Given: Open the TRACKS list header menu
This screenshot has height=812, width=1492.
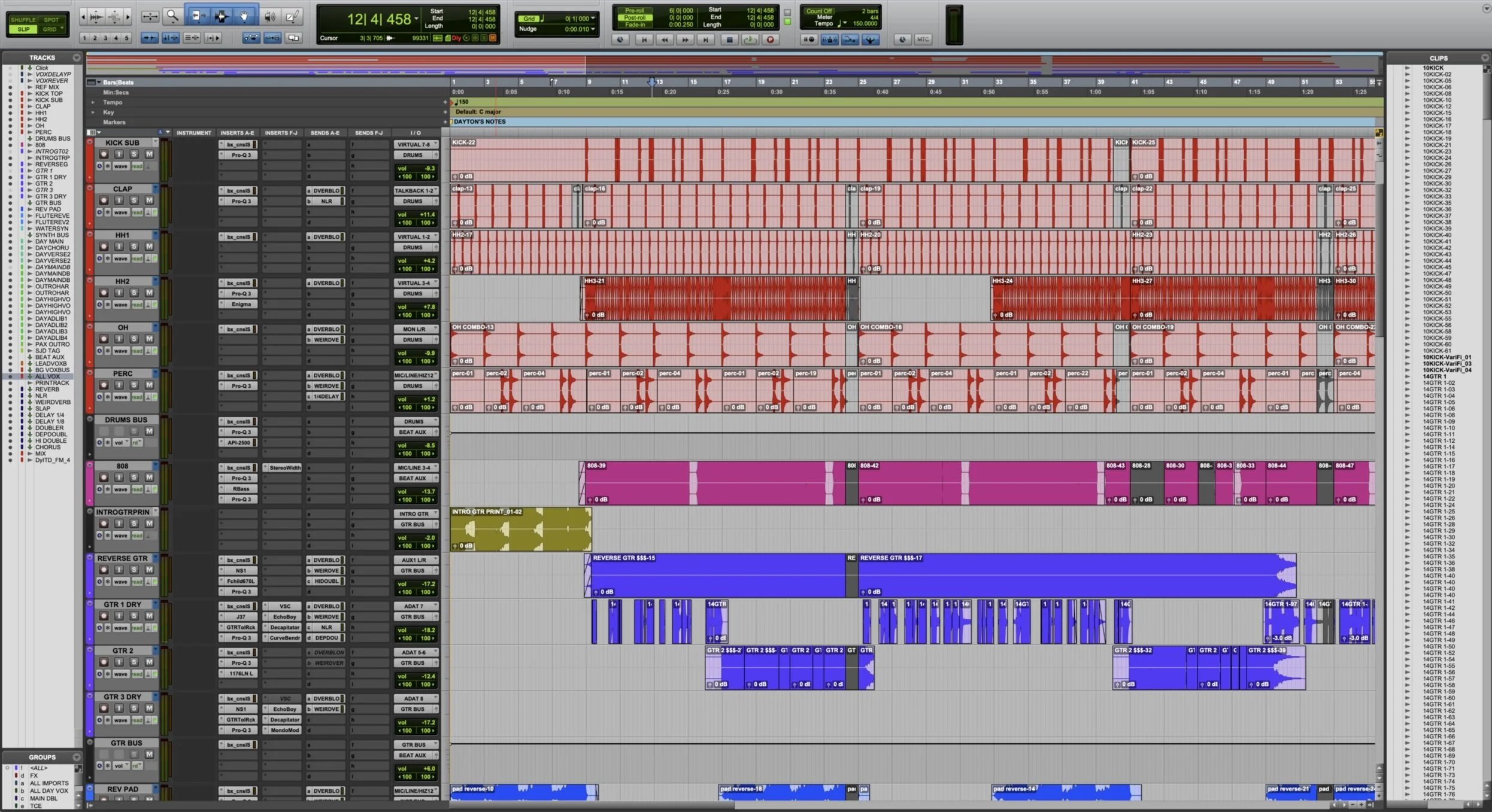Looking at the screenshot, I should point(76,57).
